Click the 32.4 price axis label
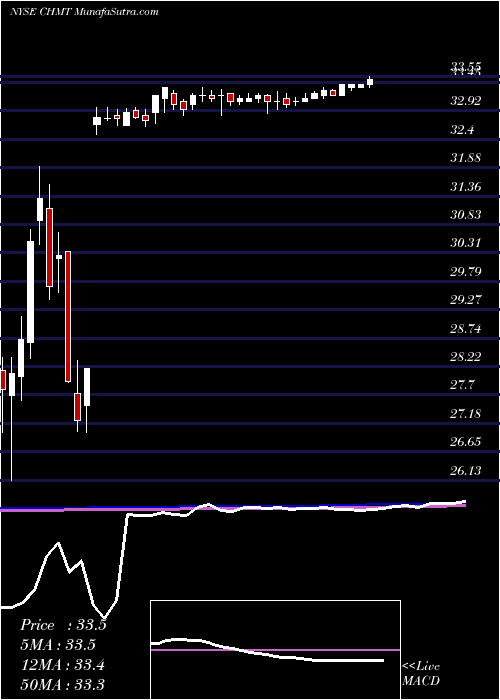Image resolution: width=500 pixels, height=700 pixels. pyautogui.click(x=461, y=129)
